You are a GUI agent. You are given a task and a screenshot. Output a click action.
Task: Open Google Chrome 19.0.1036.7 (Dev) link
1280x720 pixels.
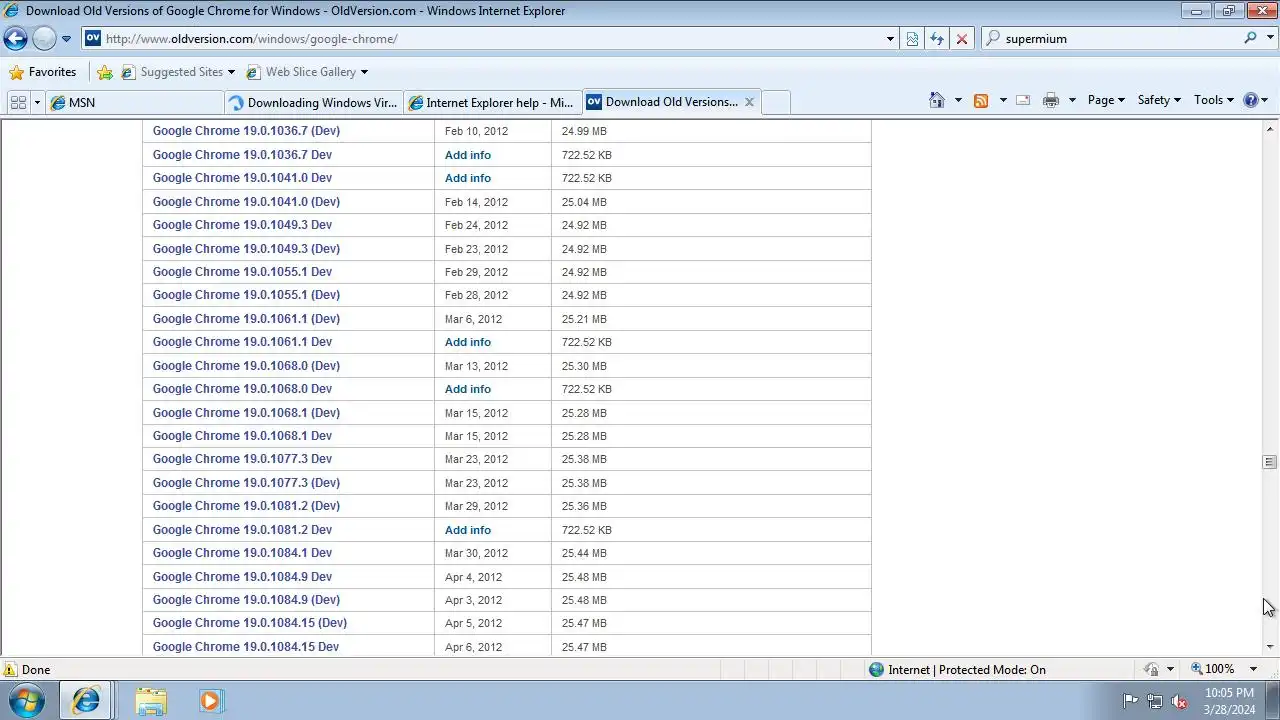tap(246, 131)
